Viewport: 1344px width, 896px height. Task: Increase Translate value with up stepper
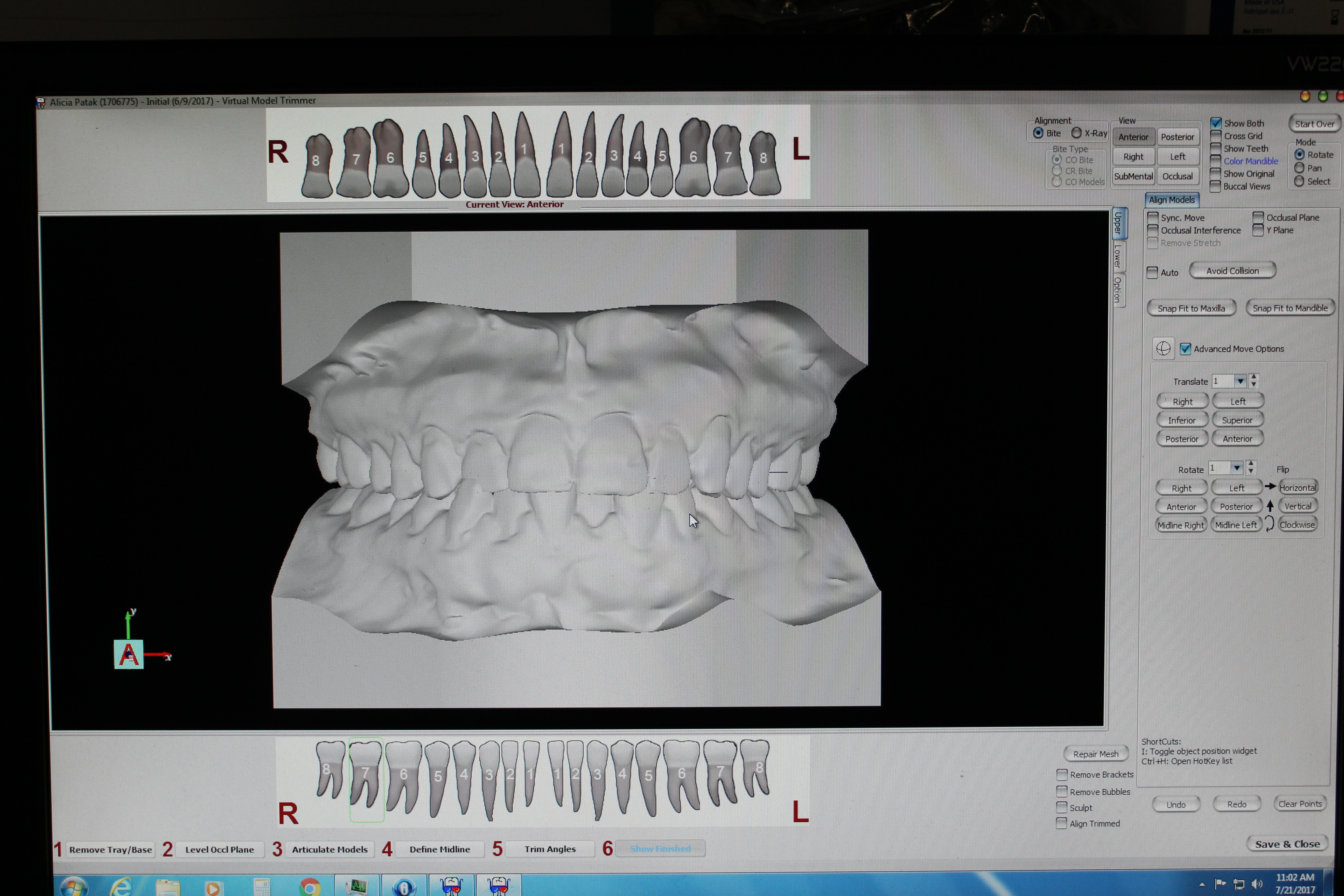click(1254, 377)
